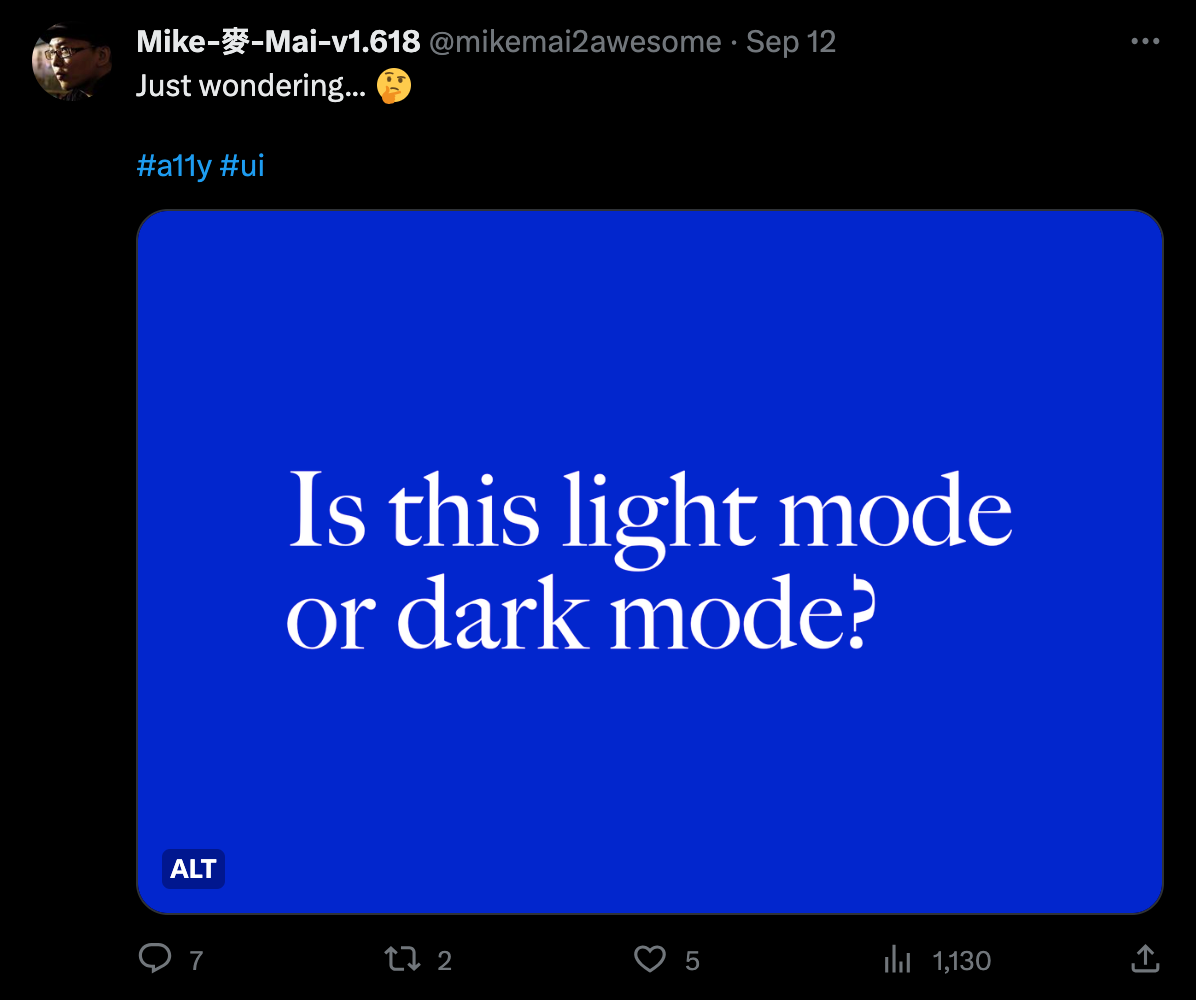Click the reply count 7
This screenshot has width=1196, height=1000.
pyautogui.click(x=196, y=960)
